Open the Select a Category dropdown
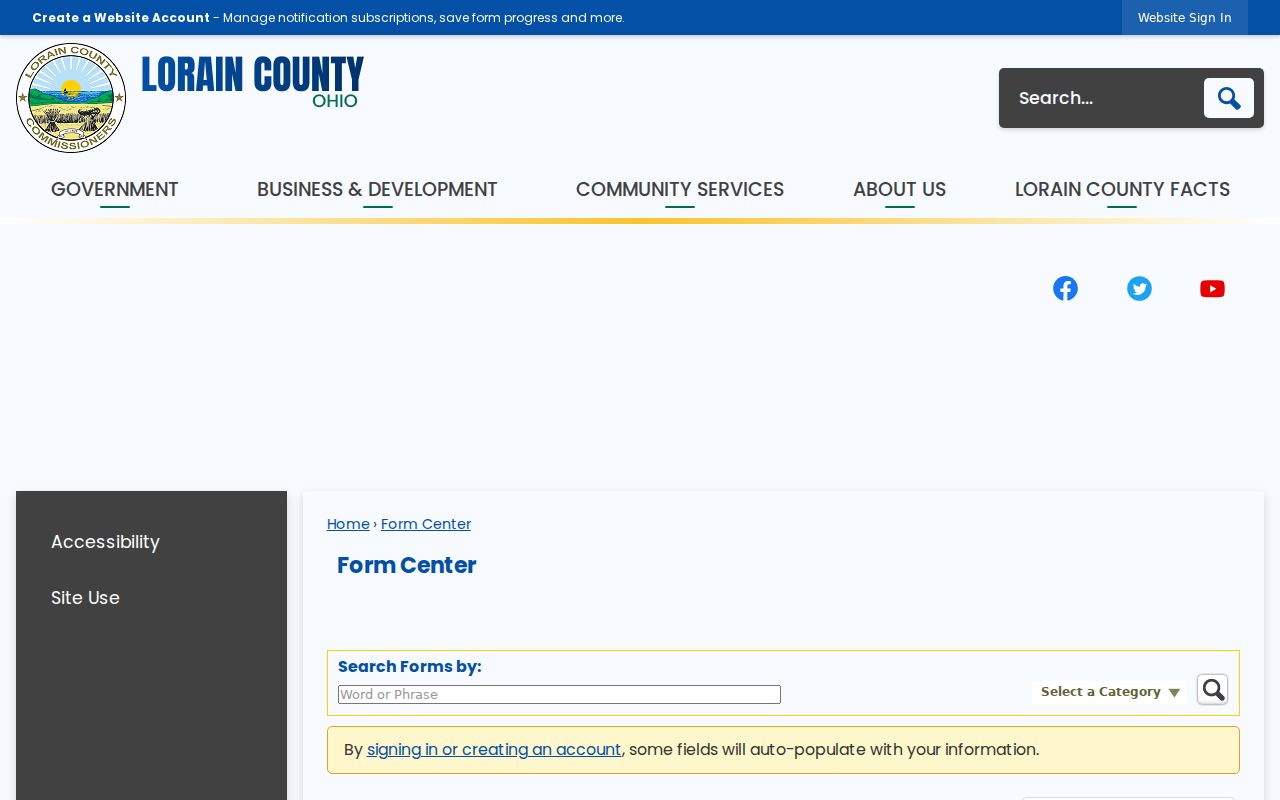 tap(1109, 692)
